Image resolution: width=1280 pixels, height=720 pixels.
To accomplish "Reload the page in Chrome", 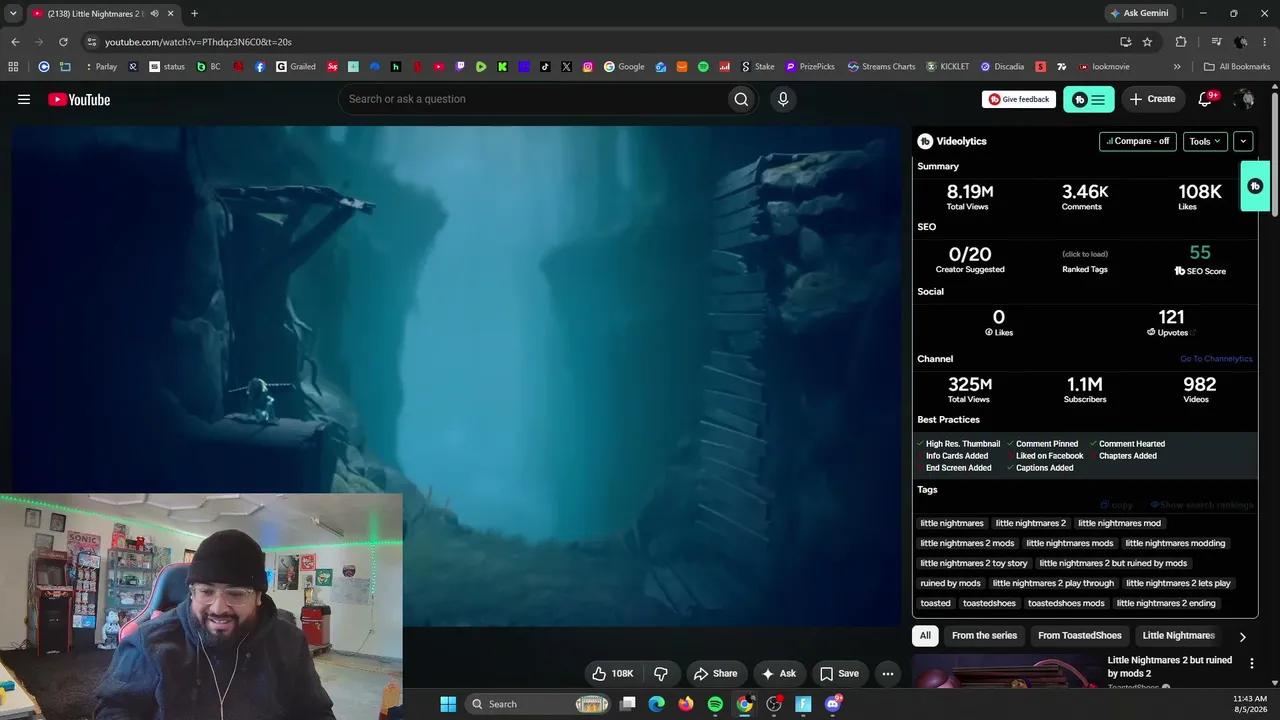I will (x=63, y=42).
